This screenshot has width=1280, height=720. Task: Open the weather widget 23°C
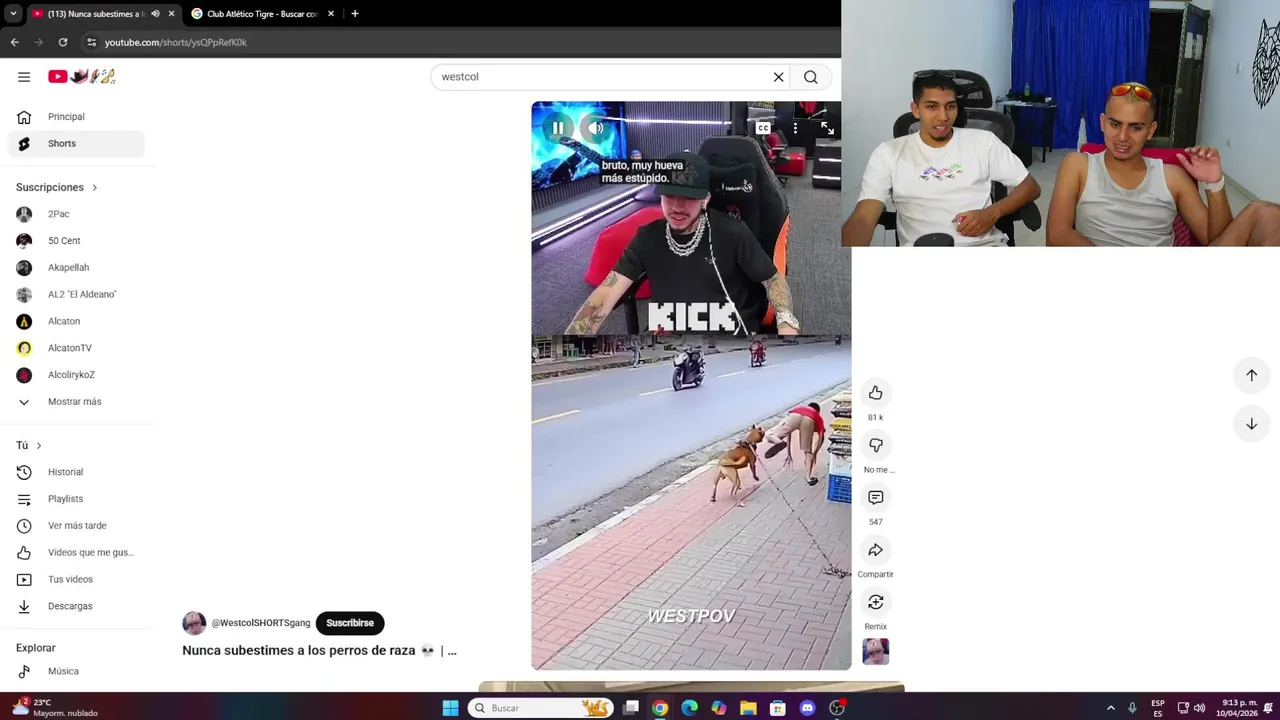click(x=55, y=708)
